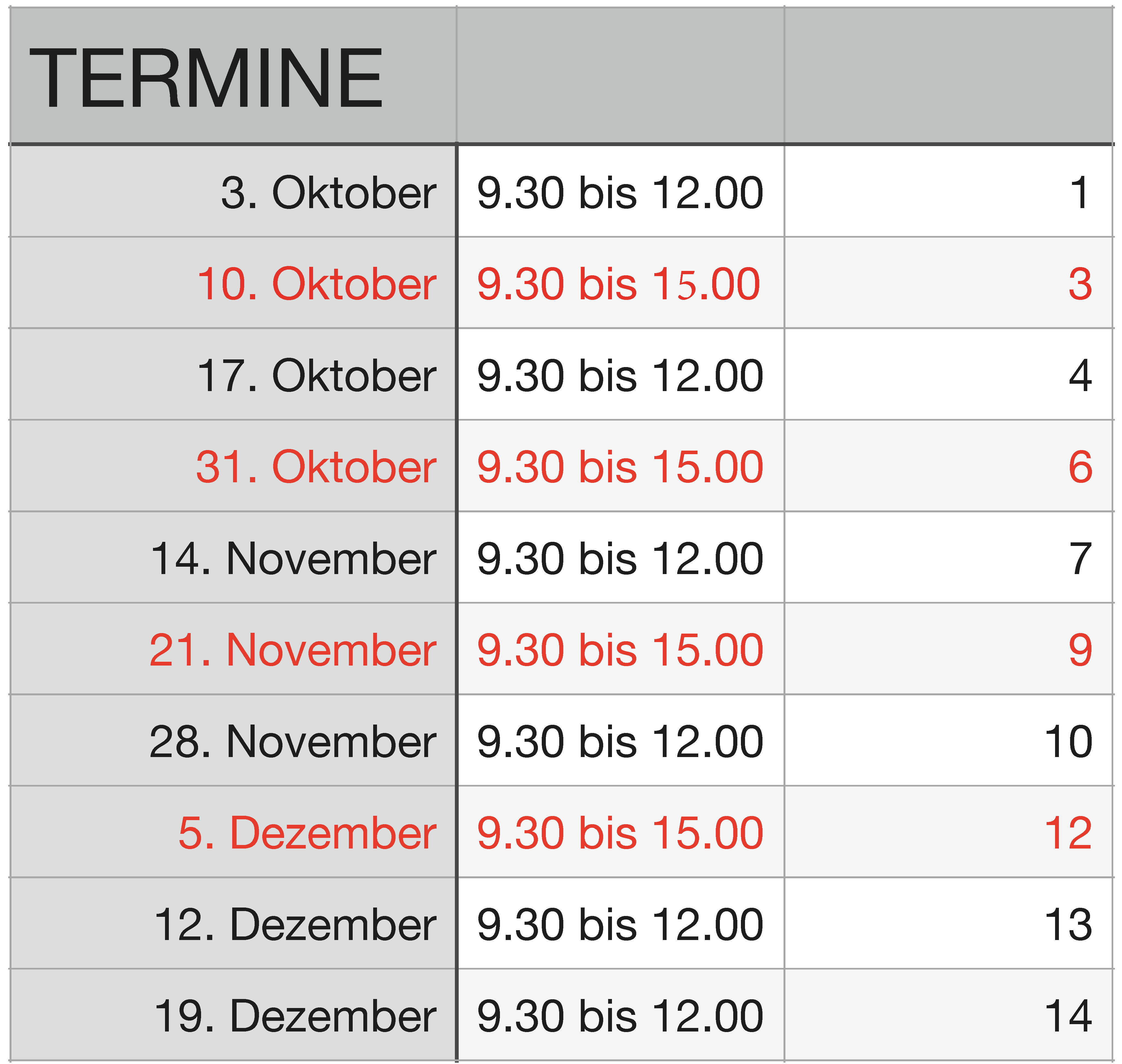1122x1064 pixels.
Task: Click the cell containing number 10
Action: (x=949, y=740)
